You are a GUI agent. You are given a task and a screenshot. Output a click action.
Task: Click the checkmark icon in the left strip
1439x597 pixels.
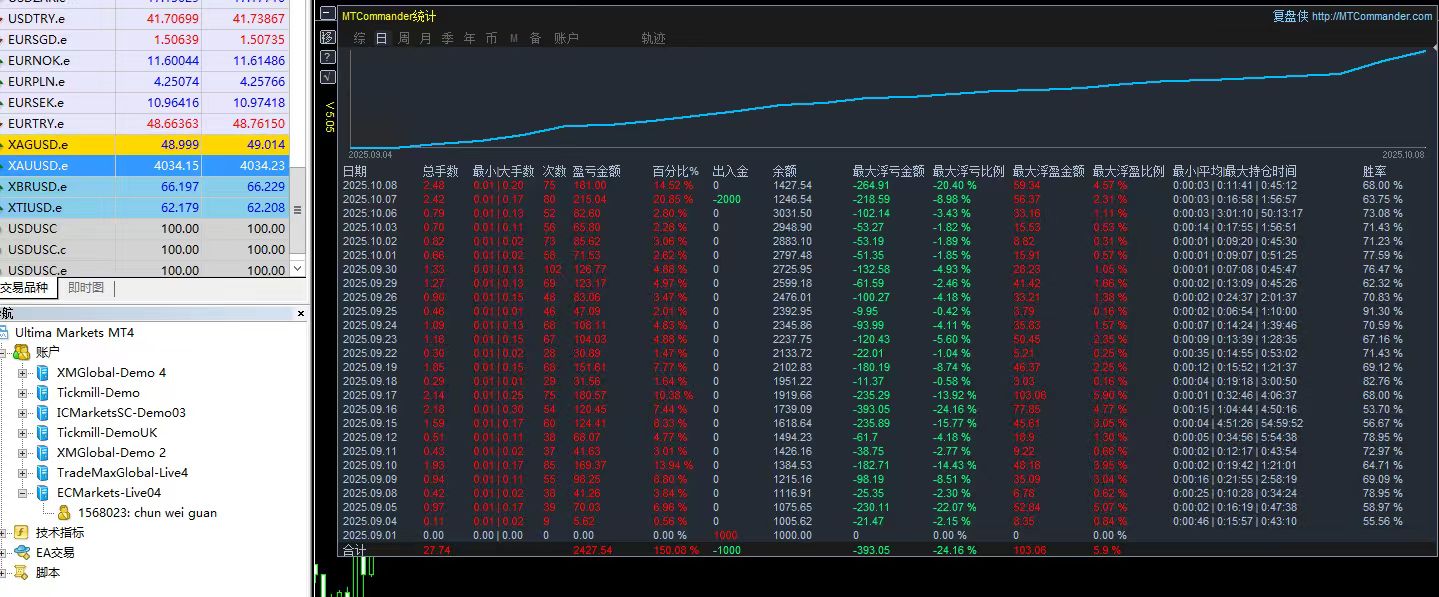tap(327, 77)
